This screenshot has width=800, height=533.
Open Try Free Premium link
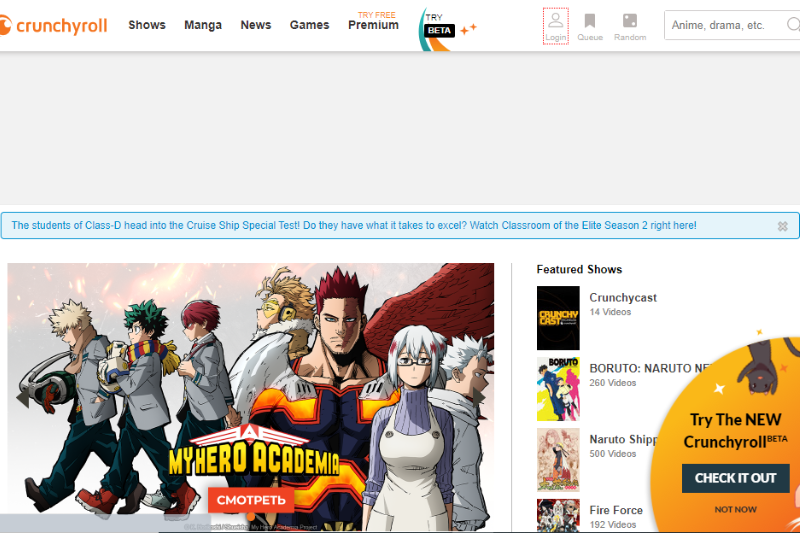tap(373, 22)
